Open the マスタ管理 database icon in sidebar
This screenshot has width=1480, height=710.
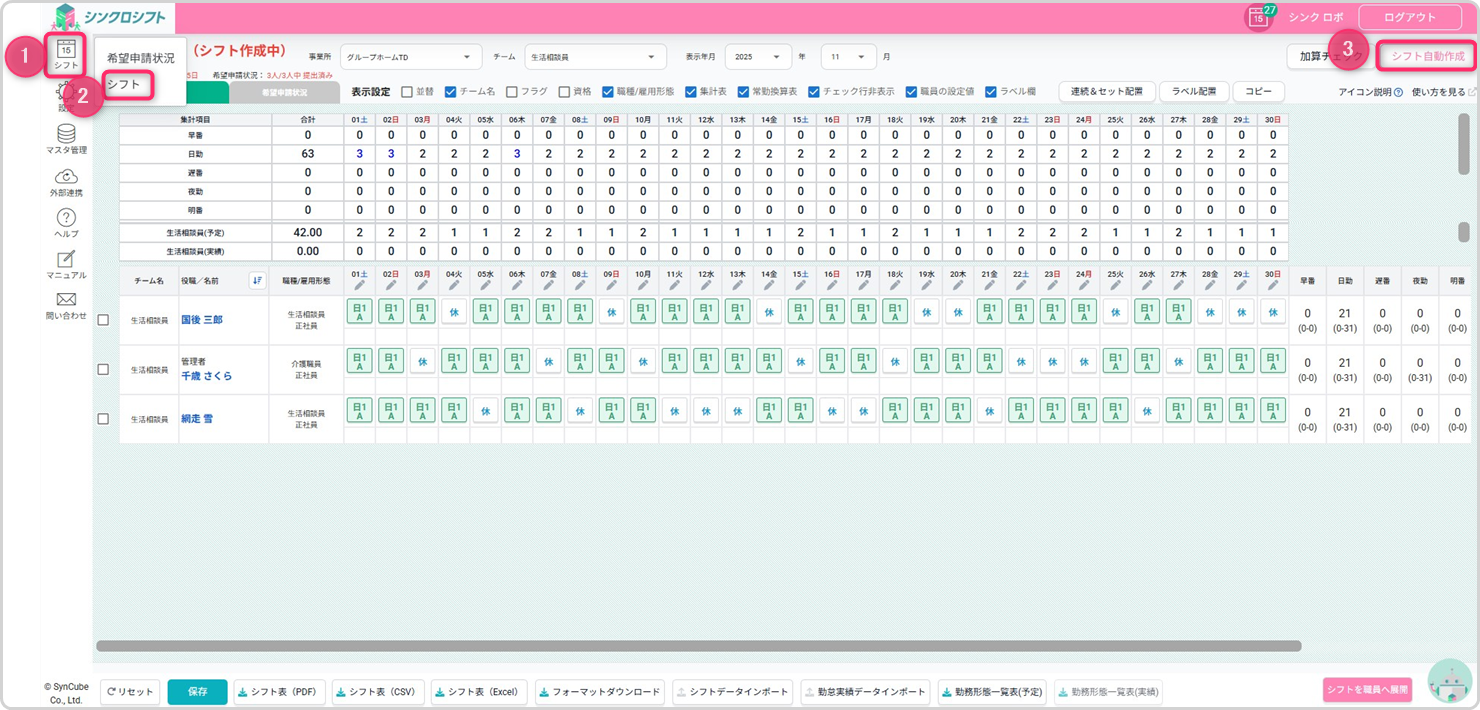click(x=66, y=134)
